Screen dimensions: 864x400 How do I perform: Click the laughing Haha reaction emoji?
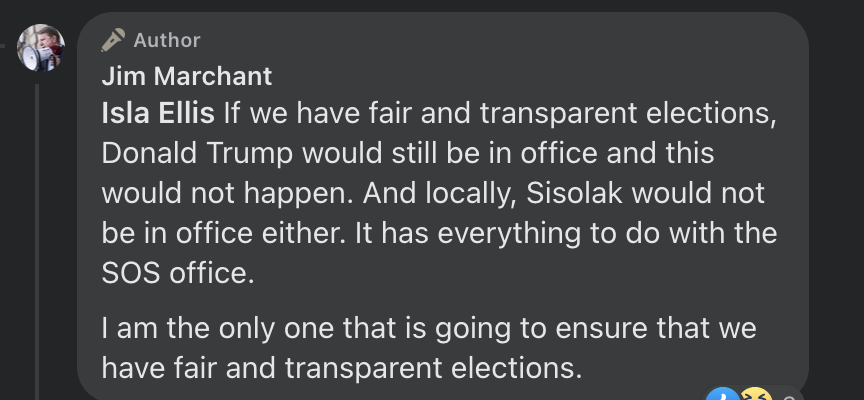click(x=754, y=393)
